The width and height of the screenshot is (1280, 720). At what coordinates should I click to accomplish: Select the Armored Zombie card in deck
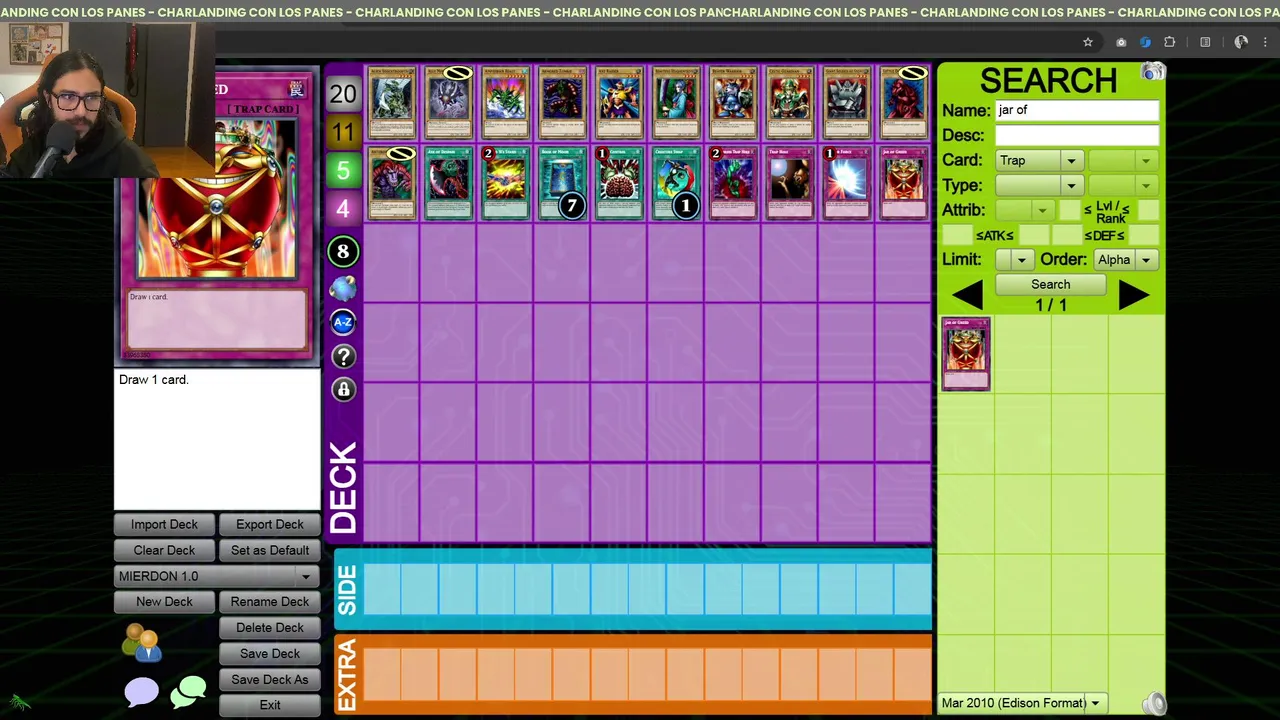click(x=562, y=103)
